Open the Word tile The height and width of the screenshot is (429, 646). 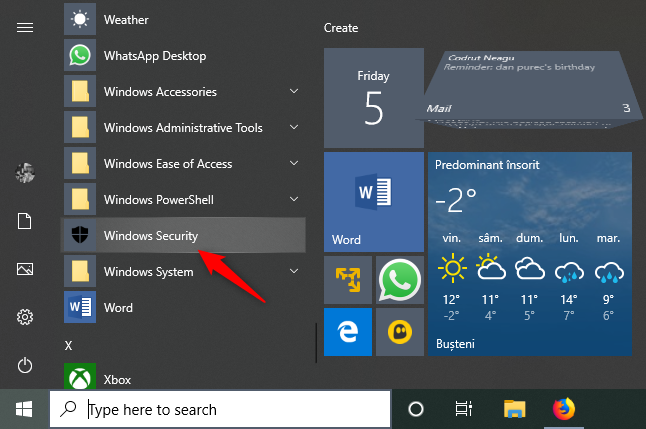[x=374, y=202]
